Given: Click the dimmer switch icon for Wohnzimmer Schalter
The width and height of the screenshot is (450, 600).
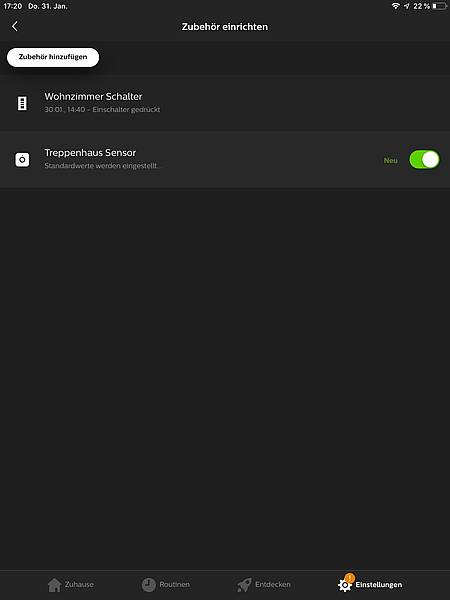Looking at the screenshot, I should (x=22, y=103).
